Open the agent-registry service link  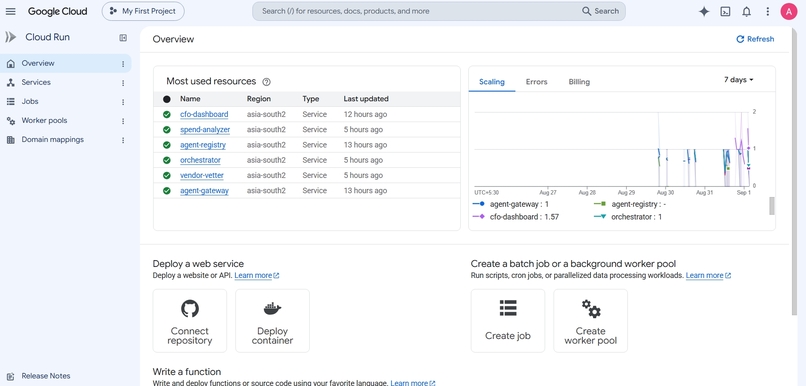pos(203,145)
